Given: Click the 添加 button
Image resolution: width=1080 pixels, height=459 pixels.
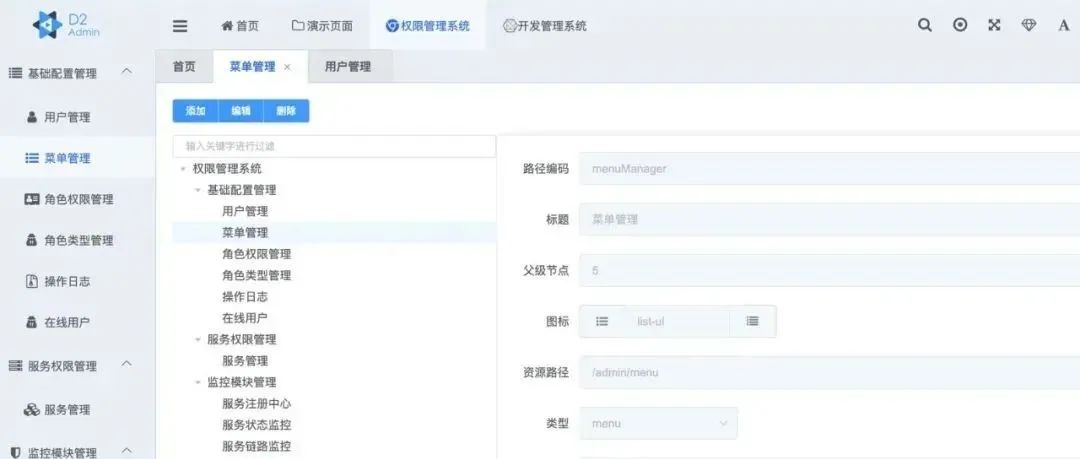Looking at the screenshot, I should (196, 111).
